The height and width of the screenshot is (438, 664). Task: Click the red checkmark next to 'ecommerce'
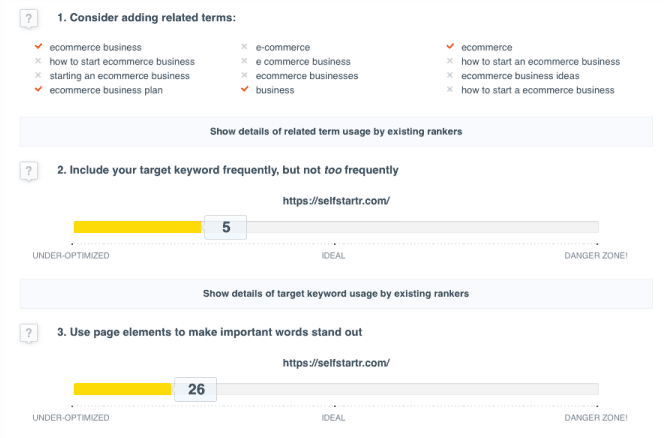click(450, 46)
